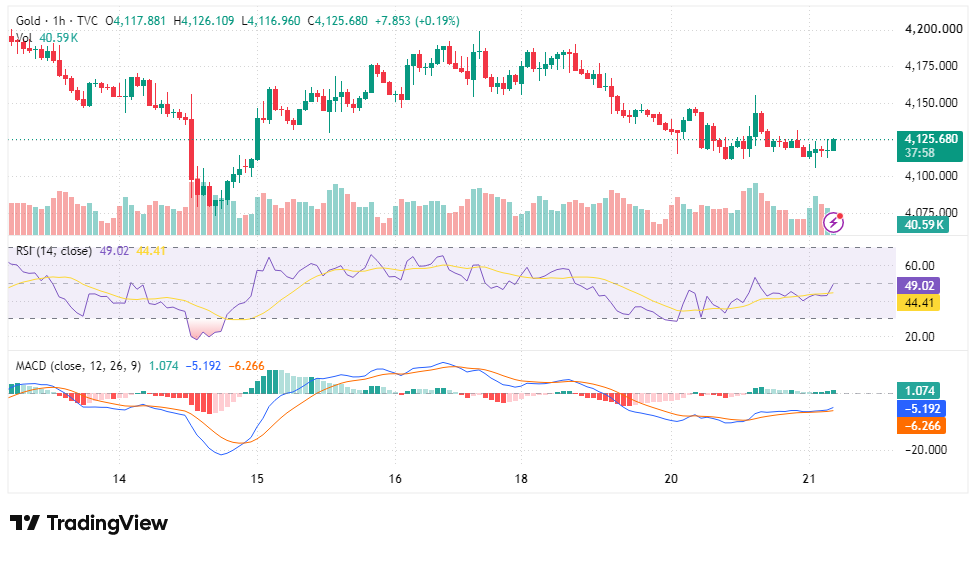This screenshot has height=574, width=980.
Task: Click the RSI legend value 49.02
Action: (x=114, y=251)
